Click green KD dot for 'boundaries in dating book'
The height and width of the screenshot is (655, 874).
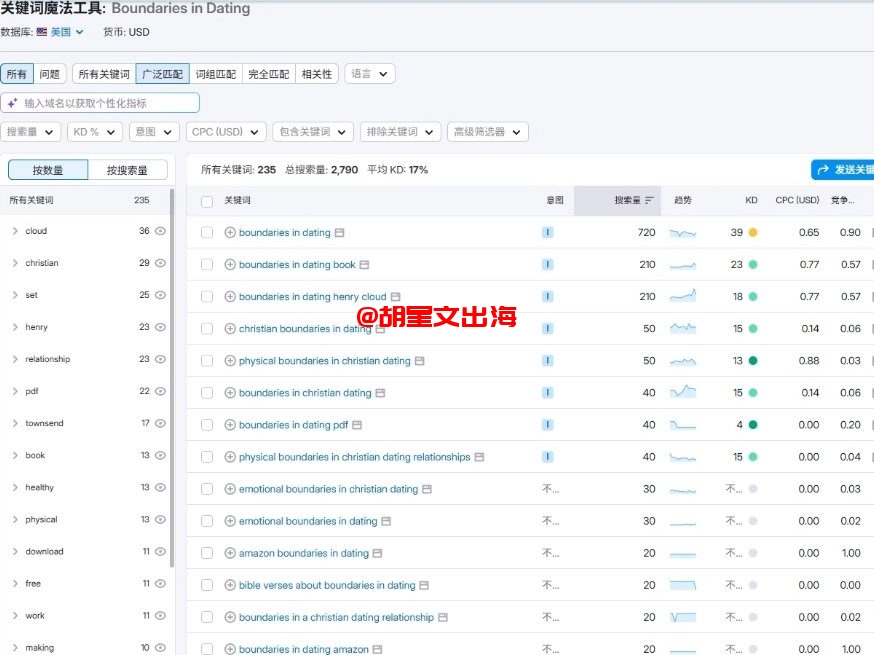point(753,265)
